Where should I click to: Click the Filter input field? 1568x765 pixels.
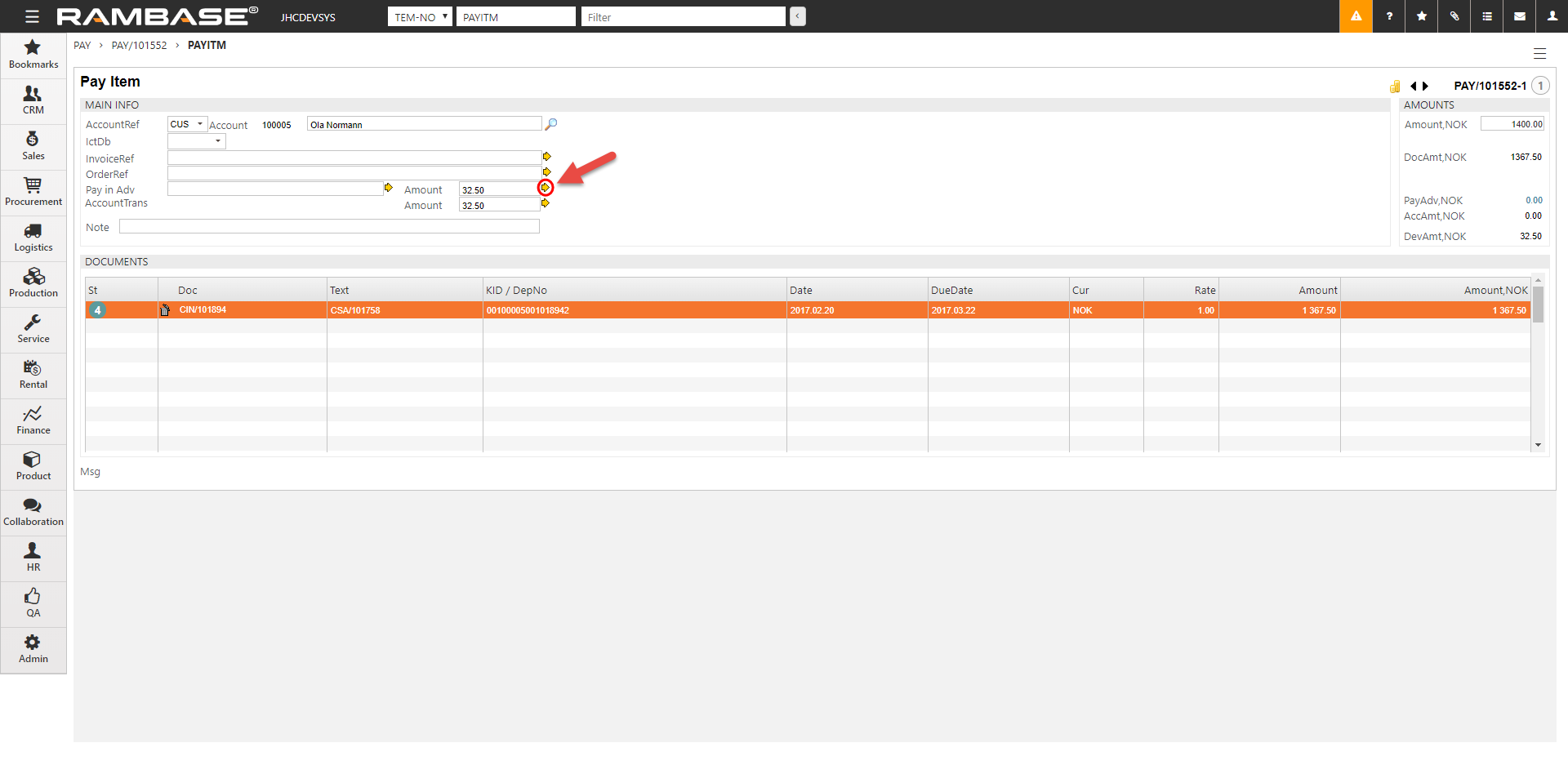point(684,16)
